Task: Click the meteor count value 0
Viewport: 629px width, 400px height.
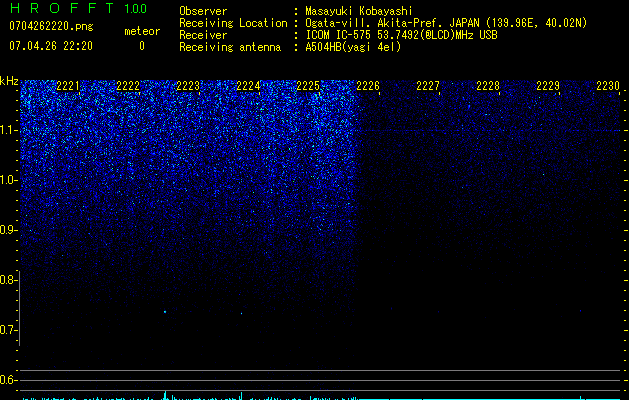Action: pyautogui.click(x=142, y=46)
